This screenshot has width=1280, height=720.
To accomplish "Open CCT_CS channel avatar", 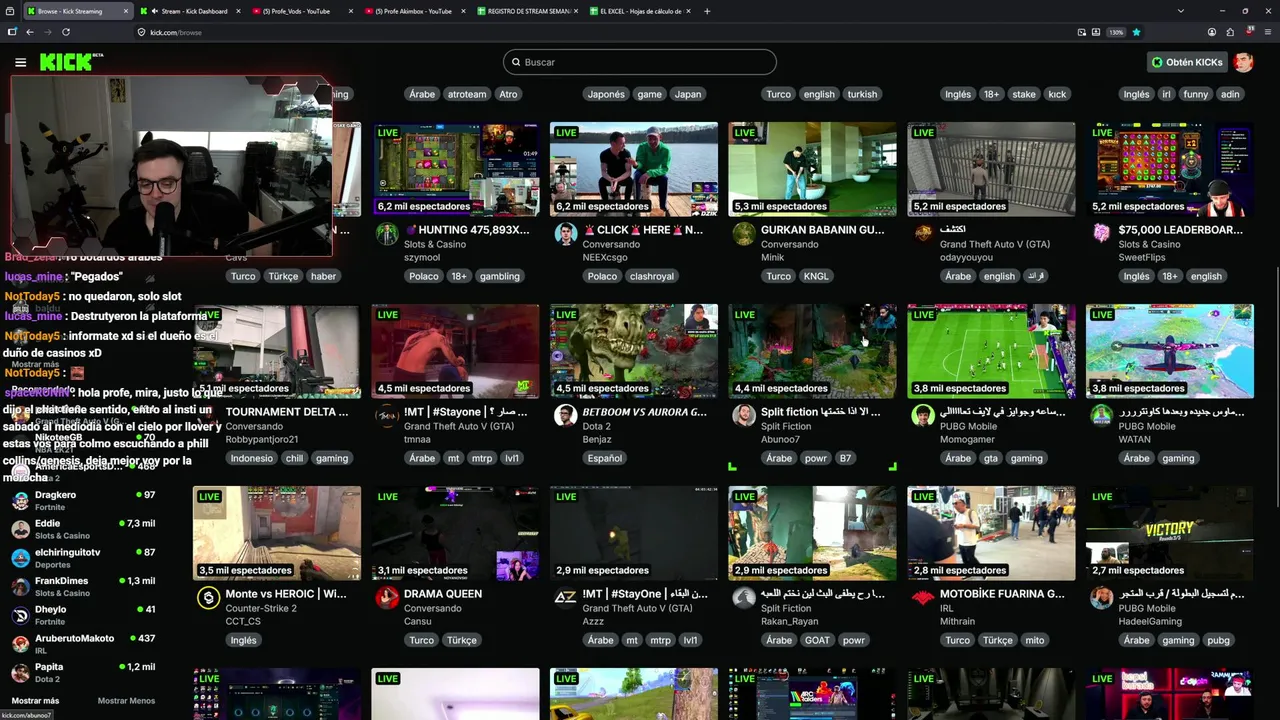I will (x=208, y=598).
